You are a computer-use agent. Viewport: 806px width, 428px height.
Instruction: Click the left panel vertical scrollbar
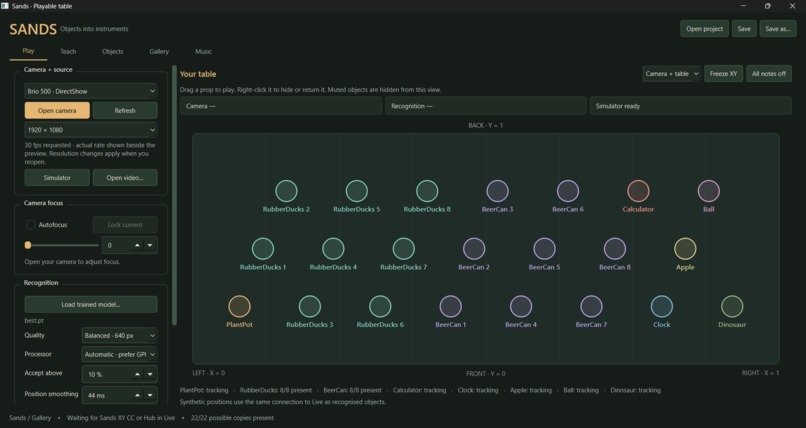(174, 195)
